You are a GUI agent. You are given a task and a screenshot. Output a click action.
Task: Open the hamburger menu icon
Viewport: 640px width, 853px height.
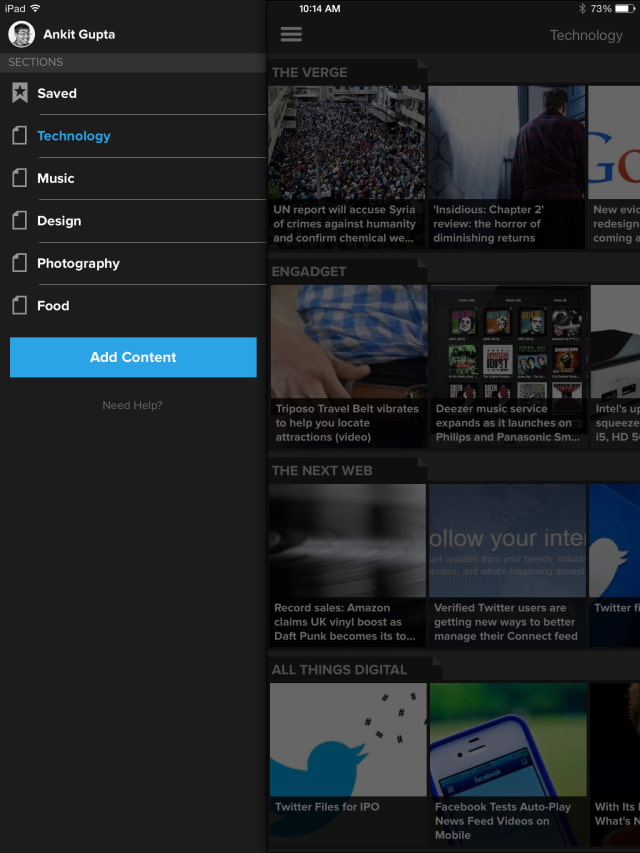pos(291,34)
